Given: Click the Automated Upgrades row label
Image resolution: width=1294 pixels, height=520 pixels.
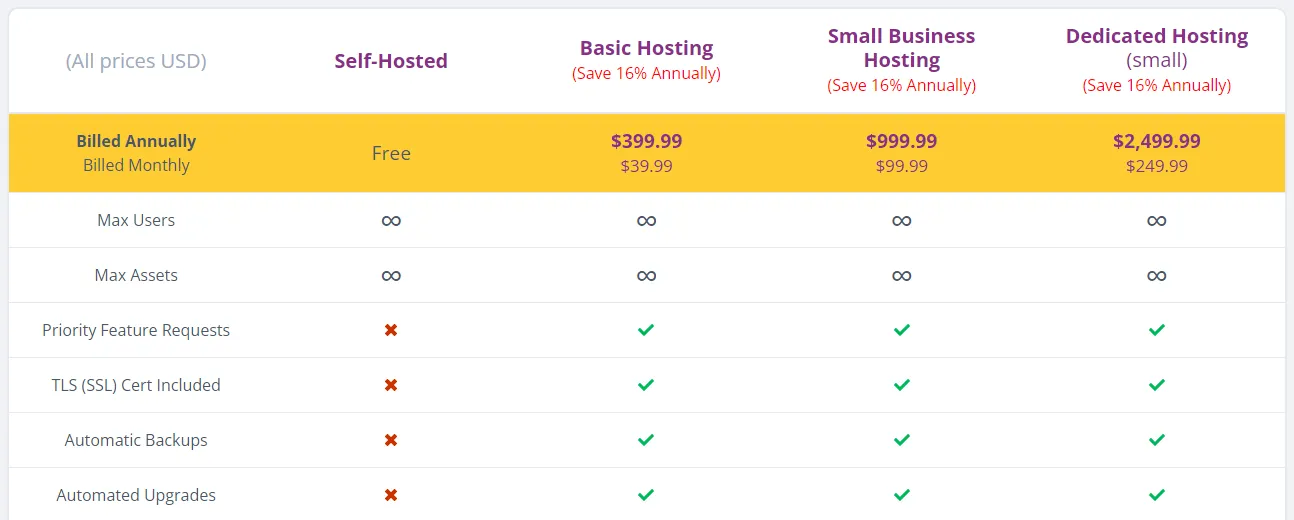Looking at the screenshot, I should click(136, 495).
